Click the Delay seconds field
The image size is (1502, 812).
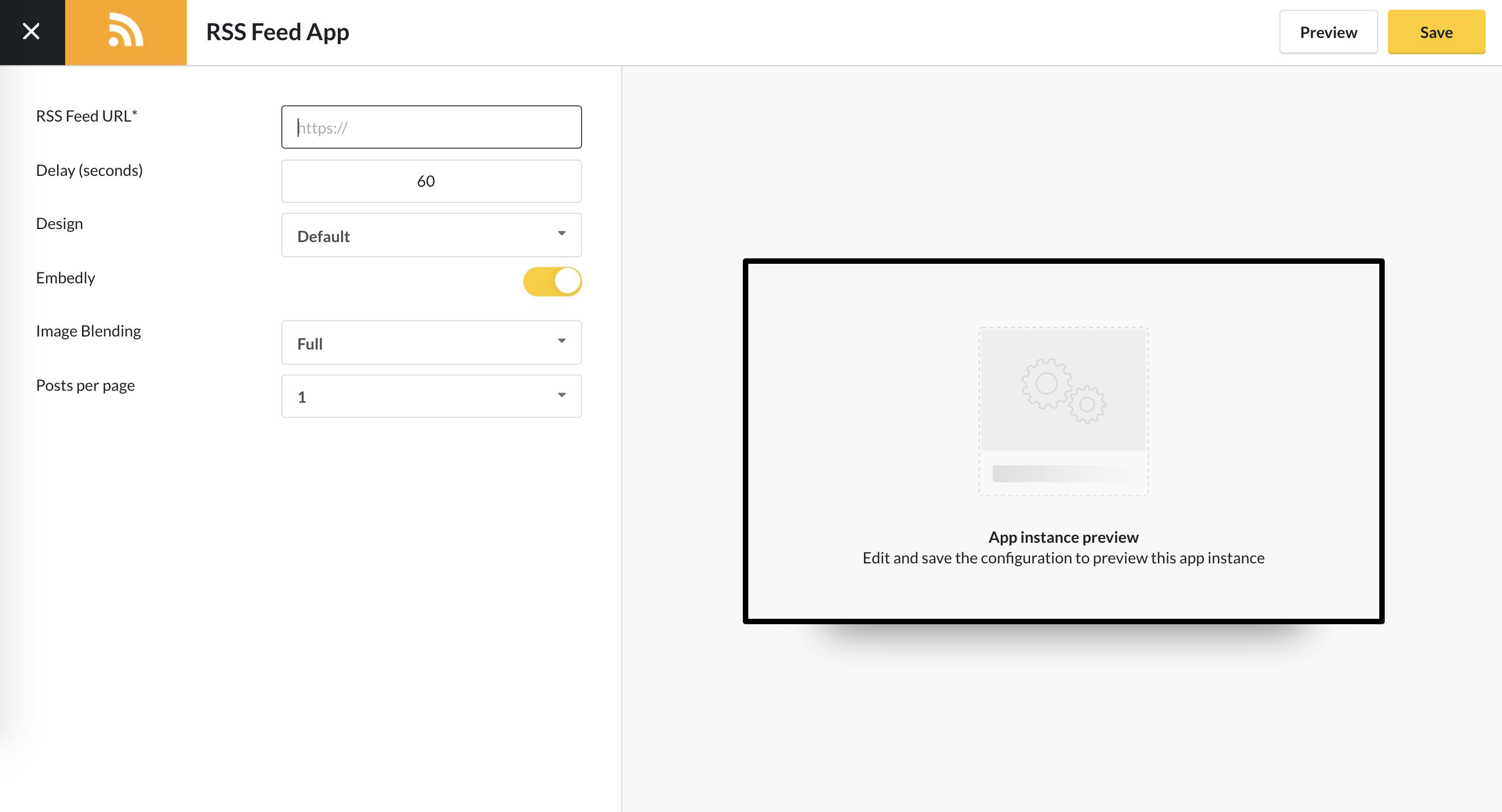432,181
